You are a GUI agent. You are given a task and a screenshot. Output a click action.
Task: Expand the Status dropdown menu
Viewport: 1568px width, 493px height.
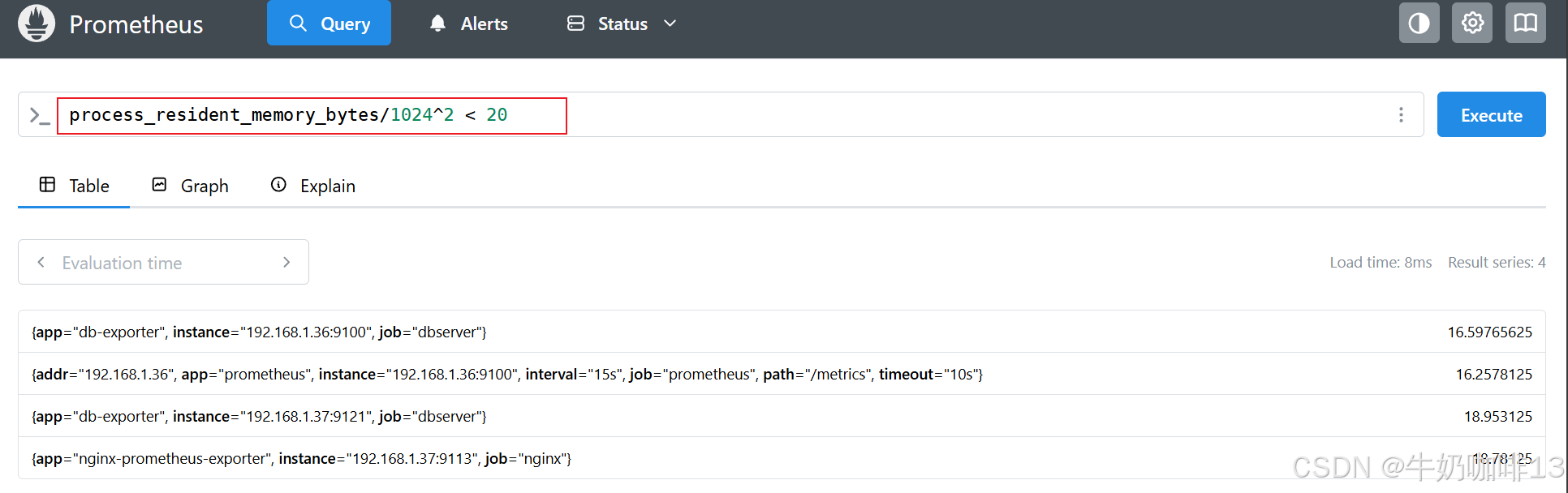621,24
